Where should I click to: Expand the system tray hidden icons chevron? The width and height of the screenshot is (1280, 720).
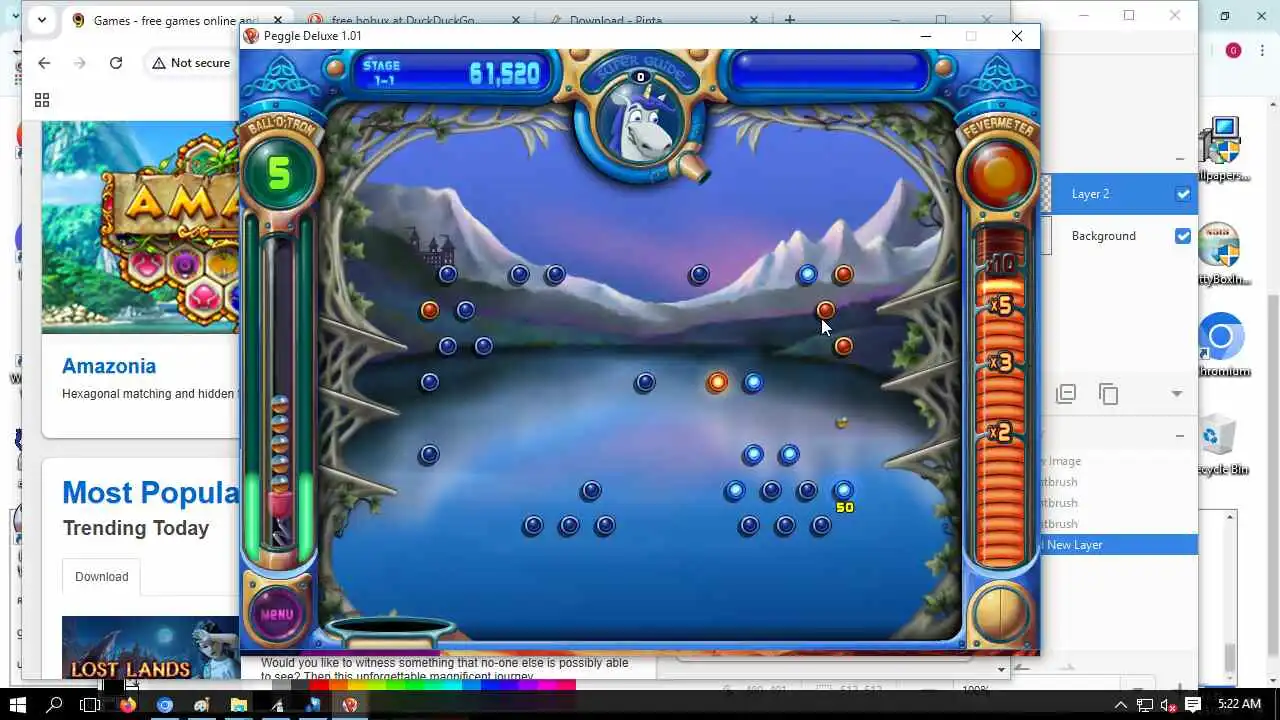click(1120, 705)
